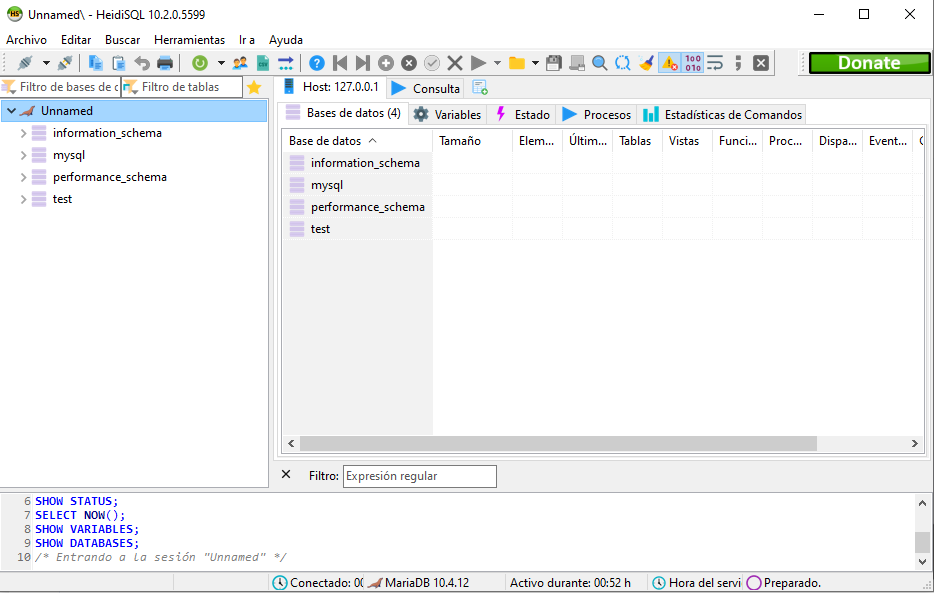The width and height of the screenshot is (934, 593).
Task: Open the execute query dropdown arrow
Action: [496, 63]
